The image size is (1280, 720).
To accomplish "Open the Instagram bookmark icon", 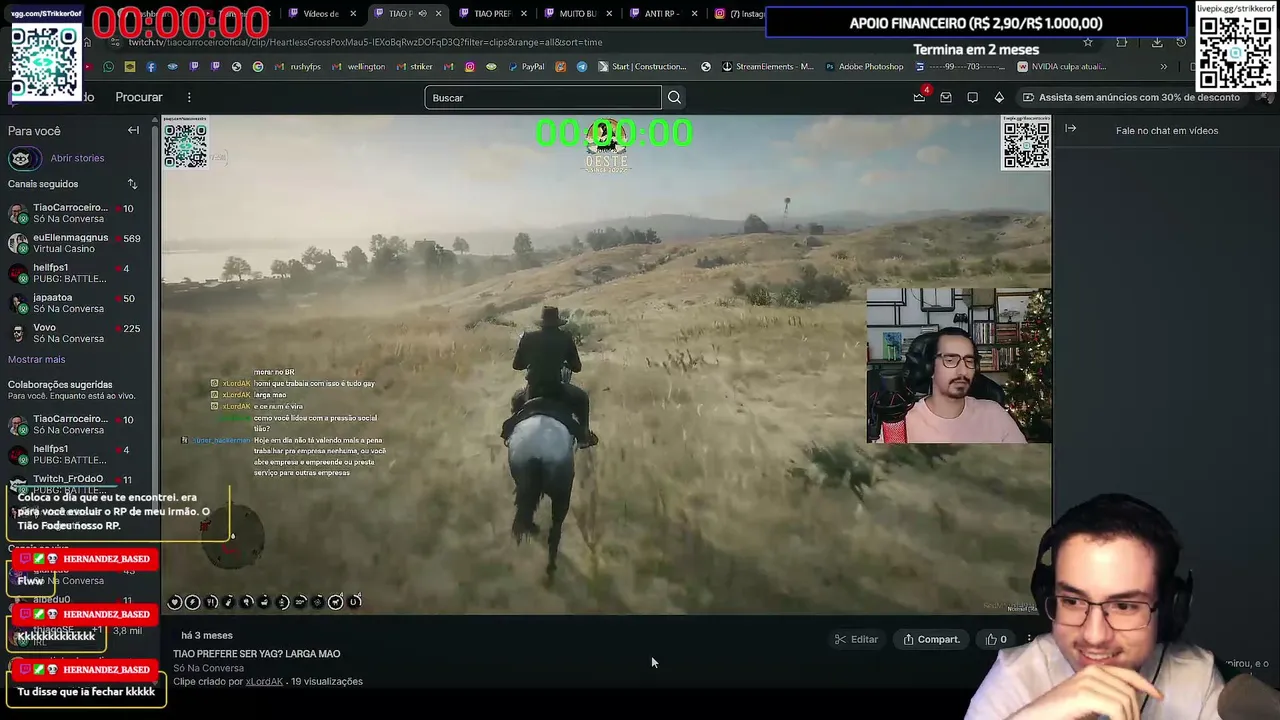I will (x=470, y=67).
